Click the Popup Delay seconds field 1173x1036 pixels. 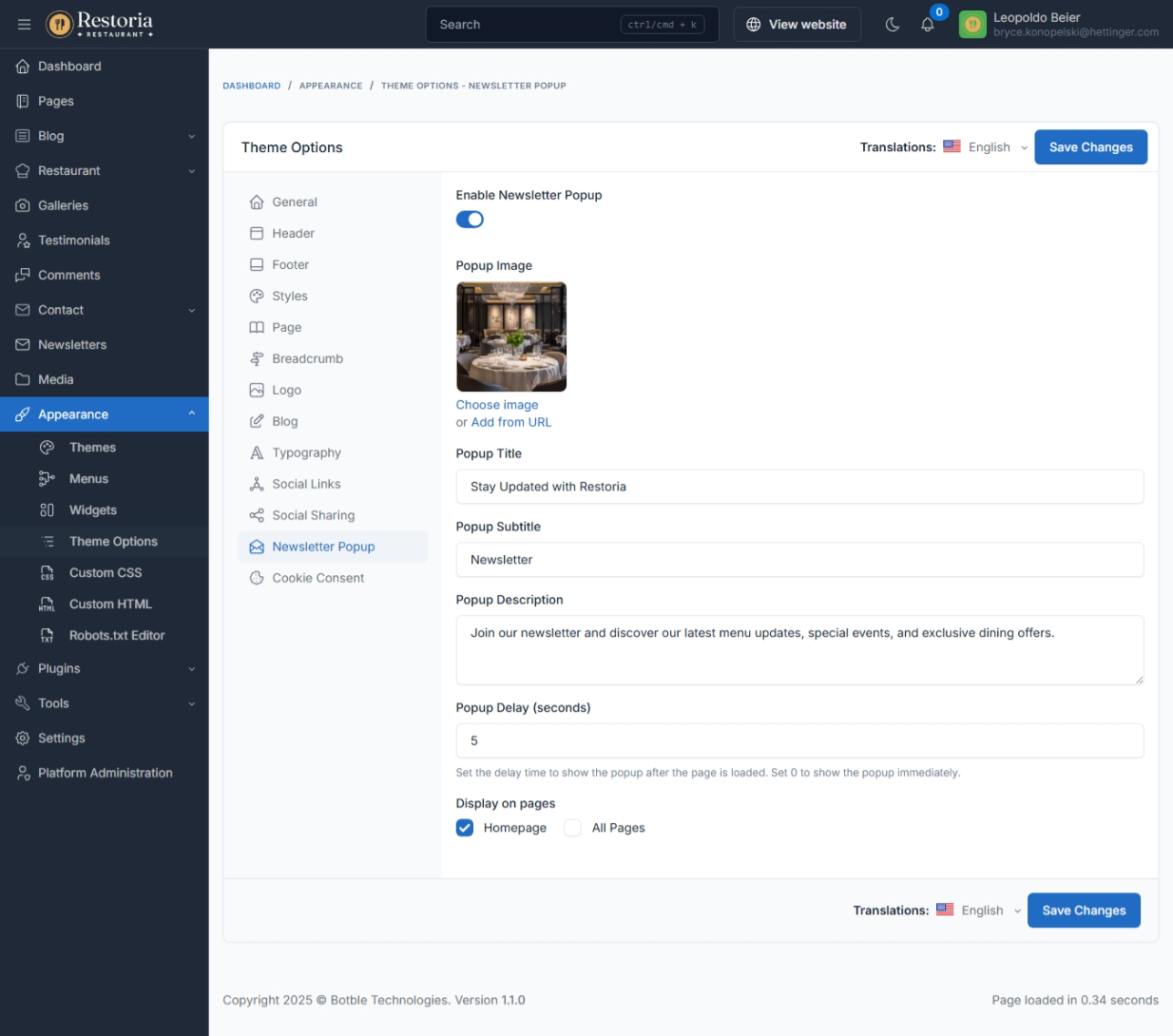(798, 740)
